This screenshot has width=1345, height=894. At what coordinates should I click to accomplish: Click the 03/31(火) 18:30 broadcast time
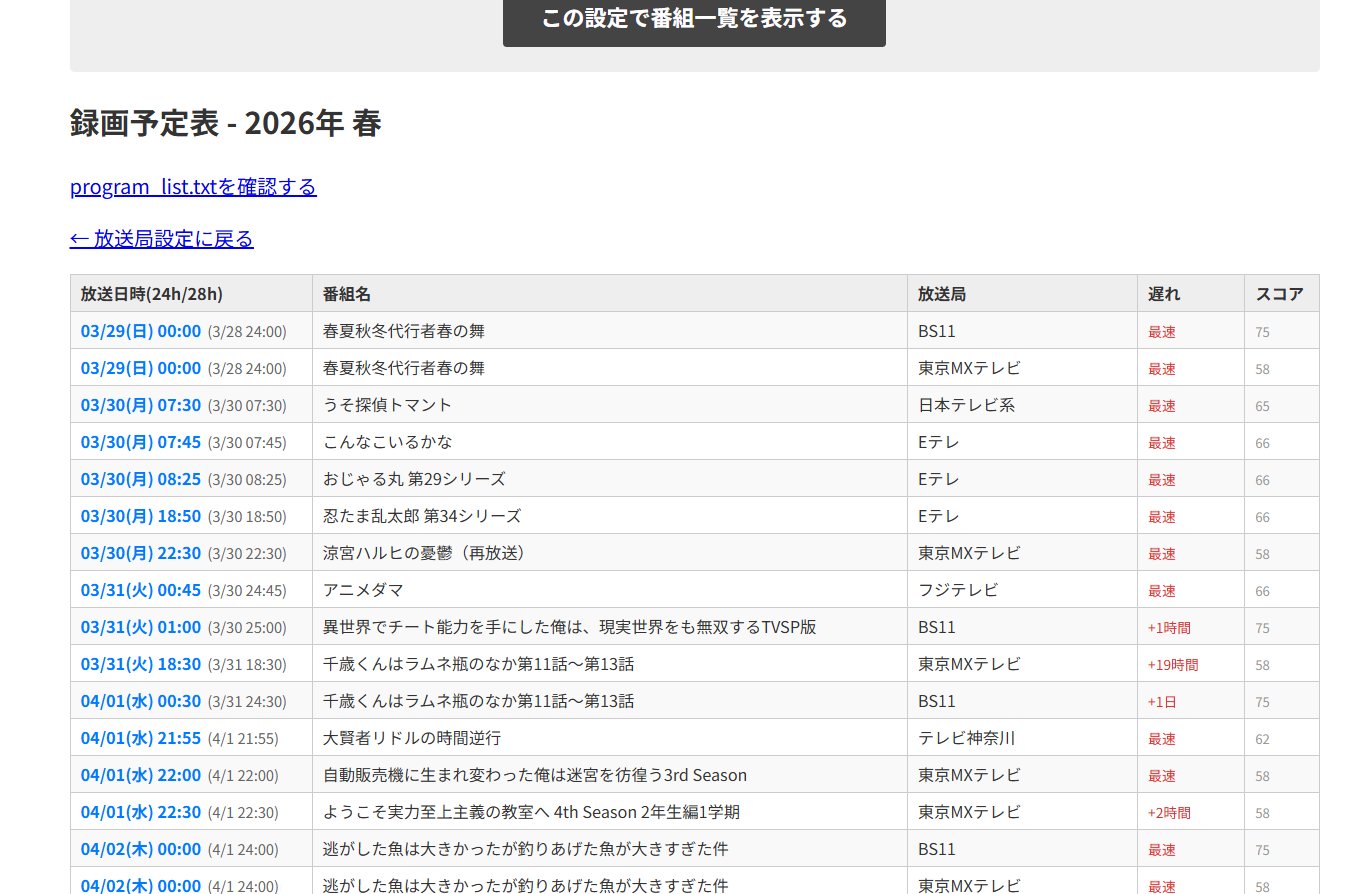pyautogui.click(x=141, y=664)
